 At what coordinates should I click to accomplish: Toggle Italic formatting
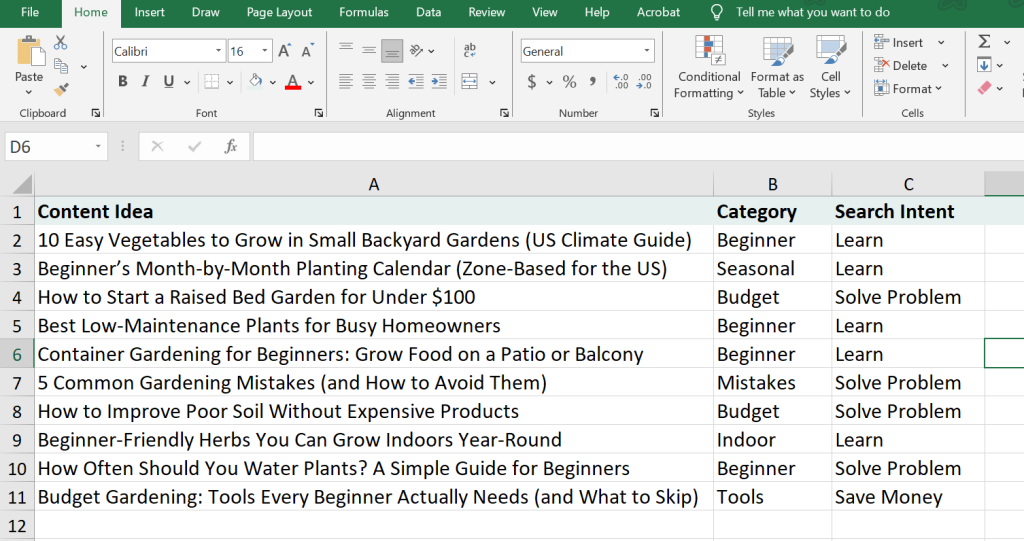(x=145, y=82)
